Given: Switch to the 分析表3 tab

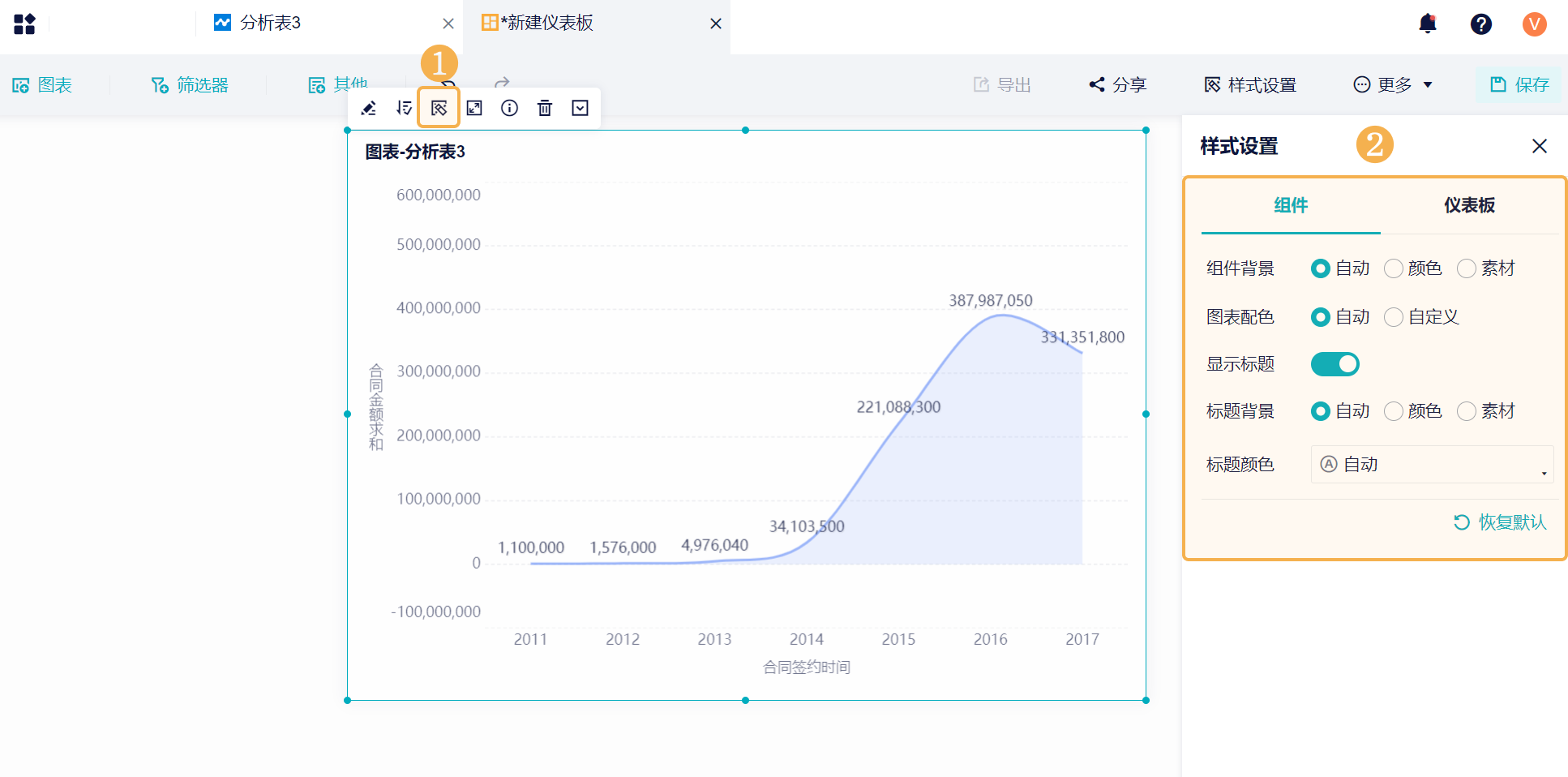Looking at the screenshot, I should (x=270, y=23).
